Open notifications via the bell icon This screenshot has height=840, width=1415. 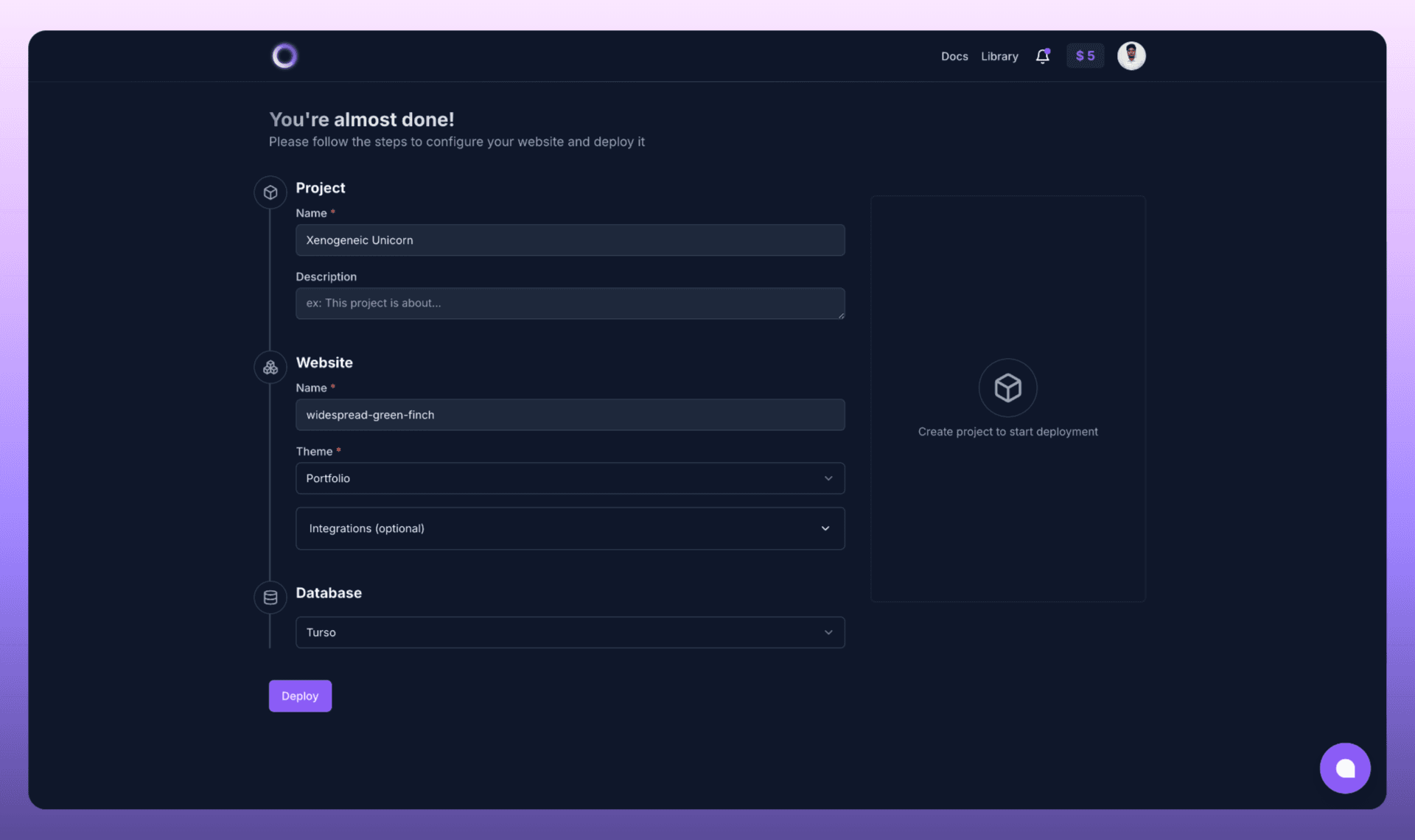tap(1042, 56)
